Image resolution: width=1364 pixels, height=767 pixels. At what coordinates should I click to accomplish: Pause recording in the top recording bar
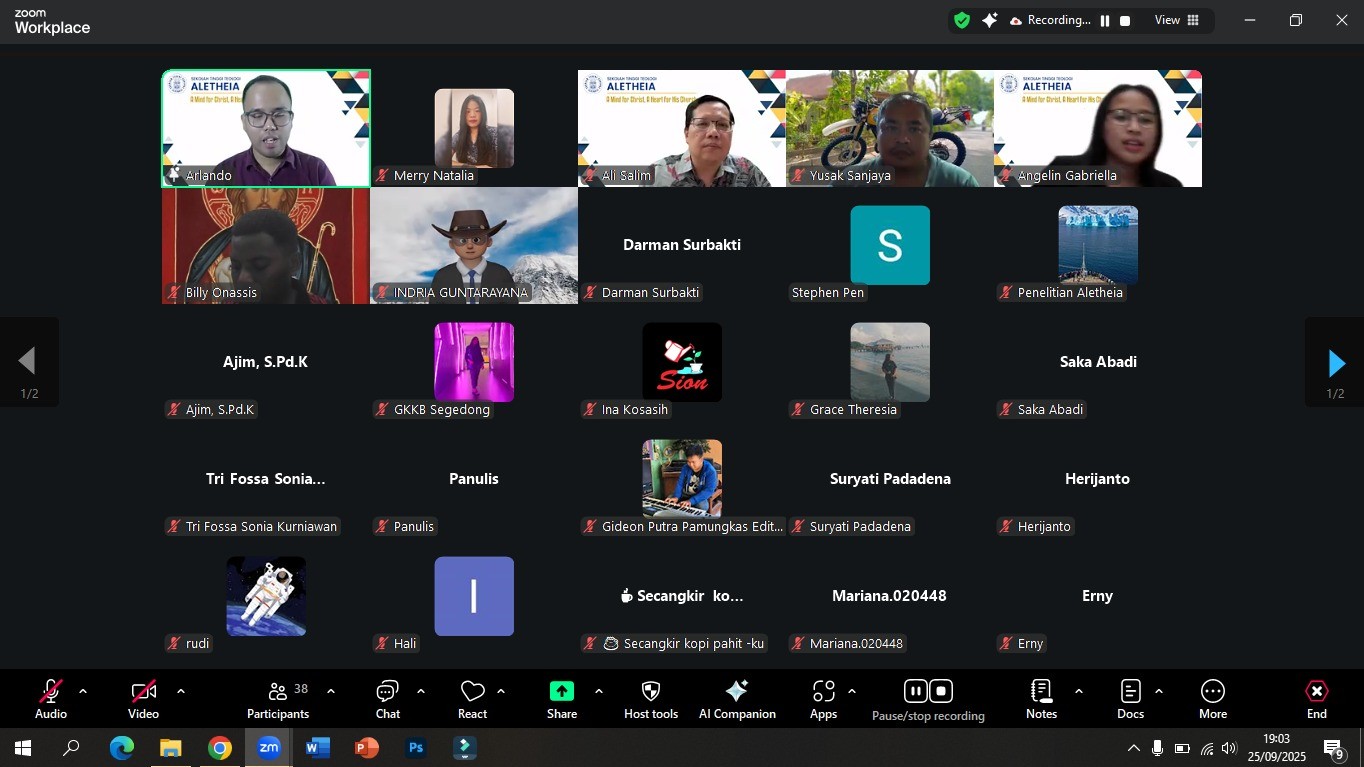click(1105, 21)
